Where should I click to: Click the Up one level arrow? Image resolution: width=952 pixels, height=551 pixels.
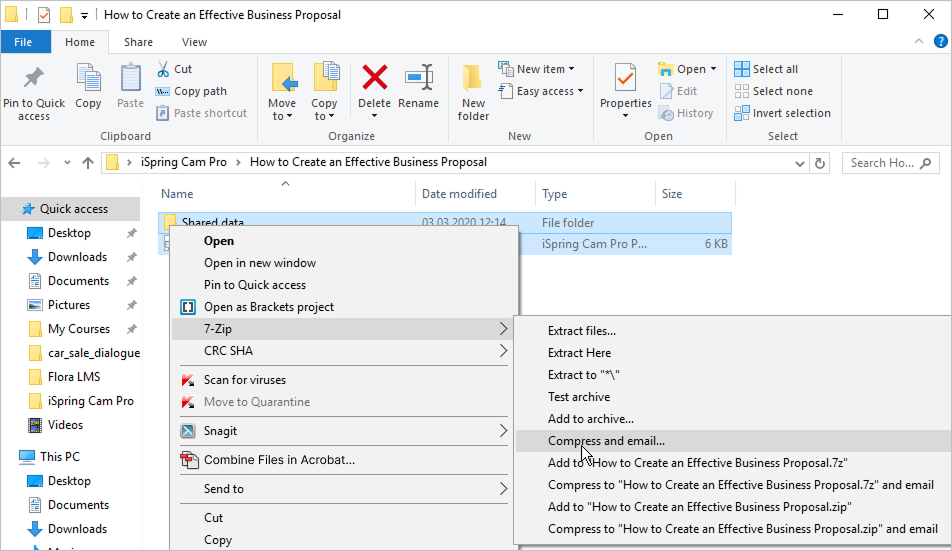pos(88,163)
